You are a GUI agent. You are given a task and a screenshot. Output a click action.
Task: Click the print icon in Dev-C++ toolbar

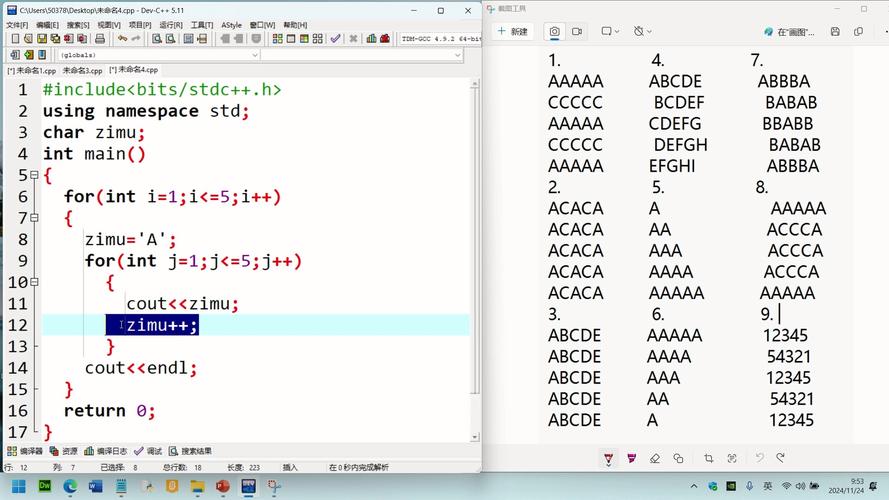(99, 39)
